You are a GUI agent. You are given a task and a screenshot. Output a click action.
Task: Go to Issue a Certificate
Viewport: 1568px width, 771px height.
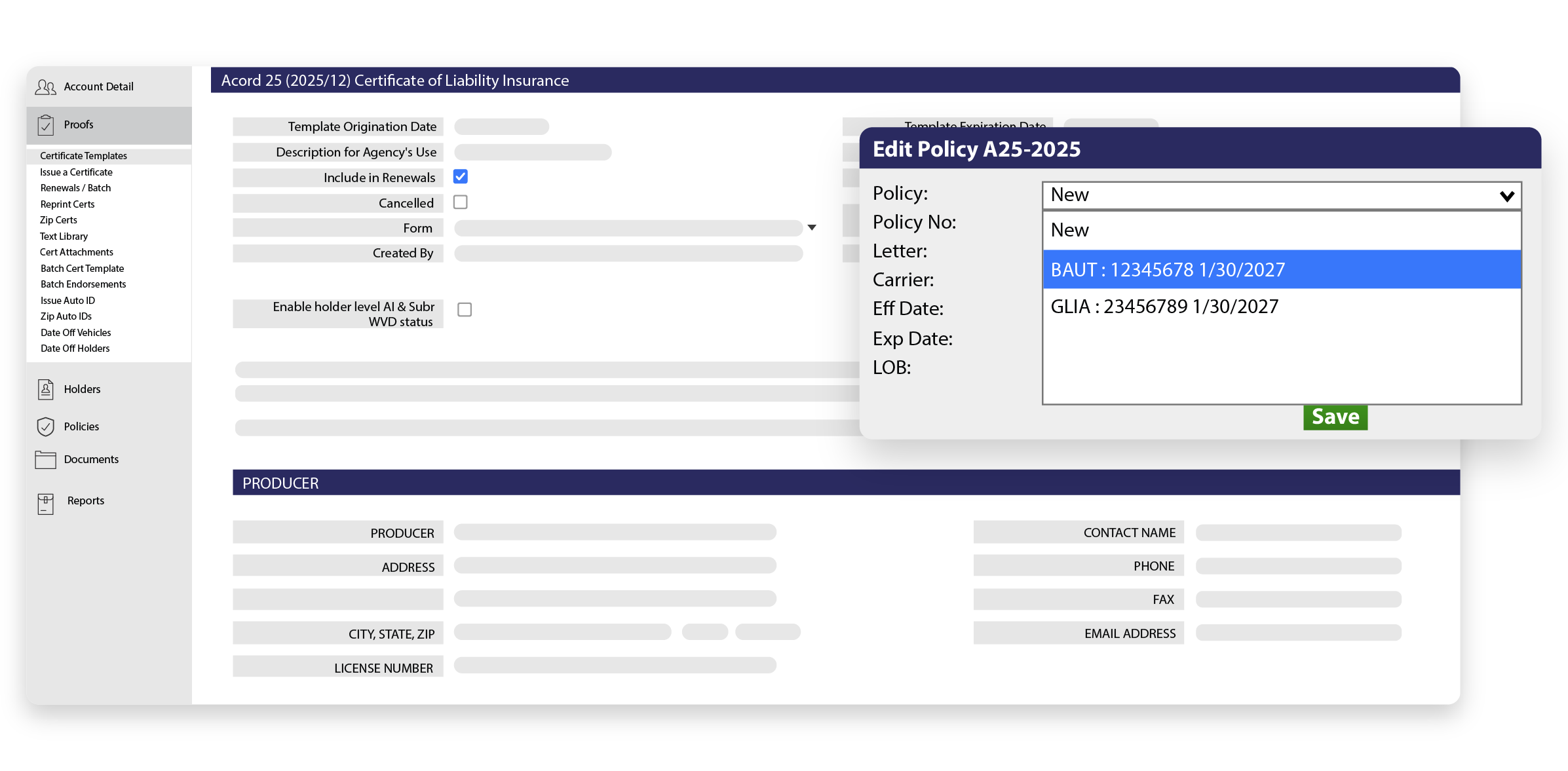pyautogui.click(x=76, y=172)
